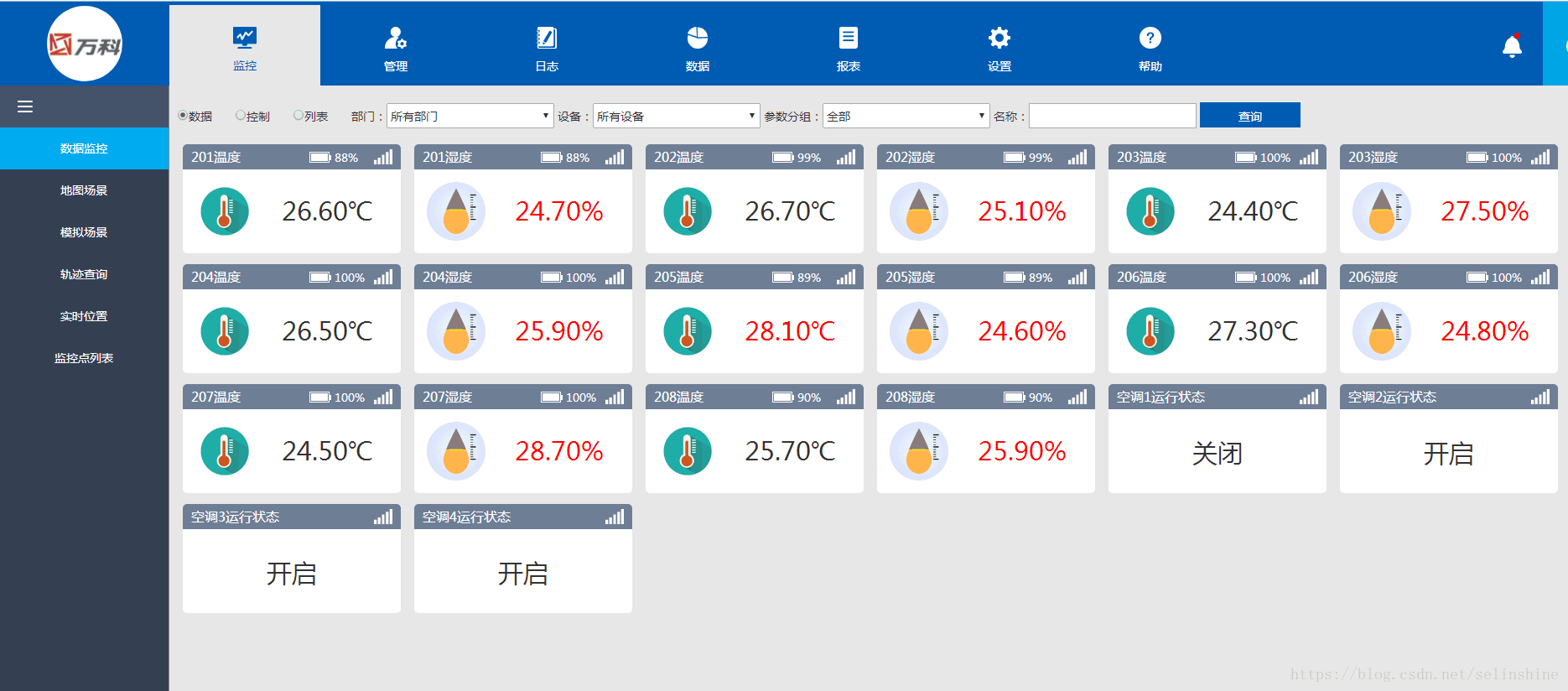
Task: Expand the 部门 department dropdown
Action: (x=470, y=116)
